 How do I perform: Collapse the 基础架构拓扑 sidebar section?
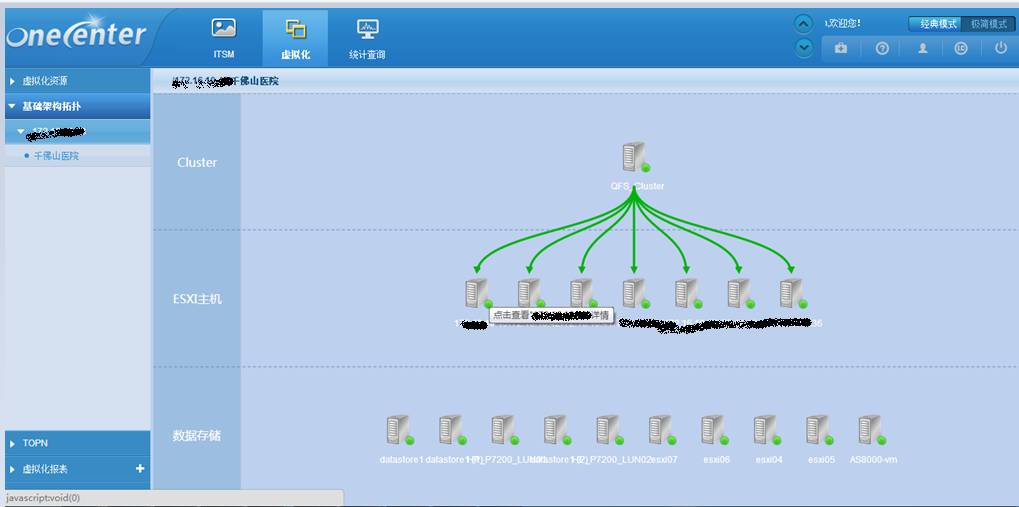point(76,106)
